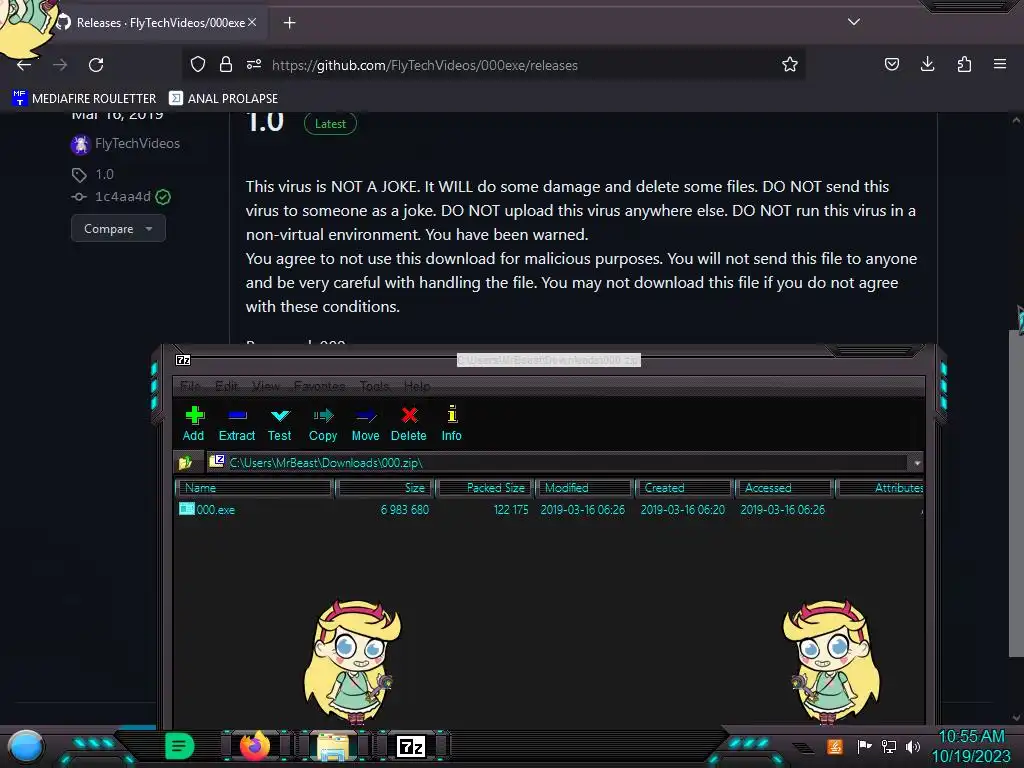Go up one folder level in 7-Zip
This screenshot has height=768, width=1024.
pos(185,462)
